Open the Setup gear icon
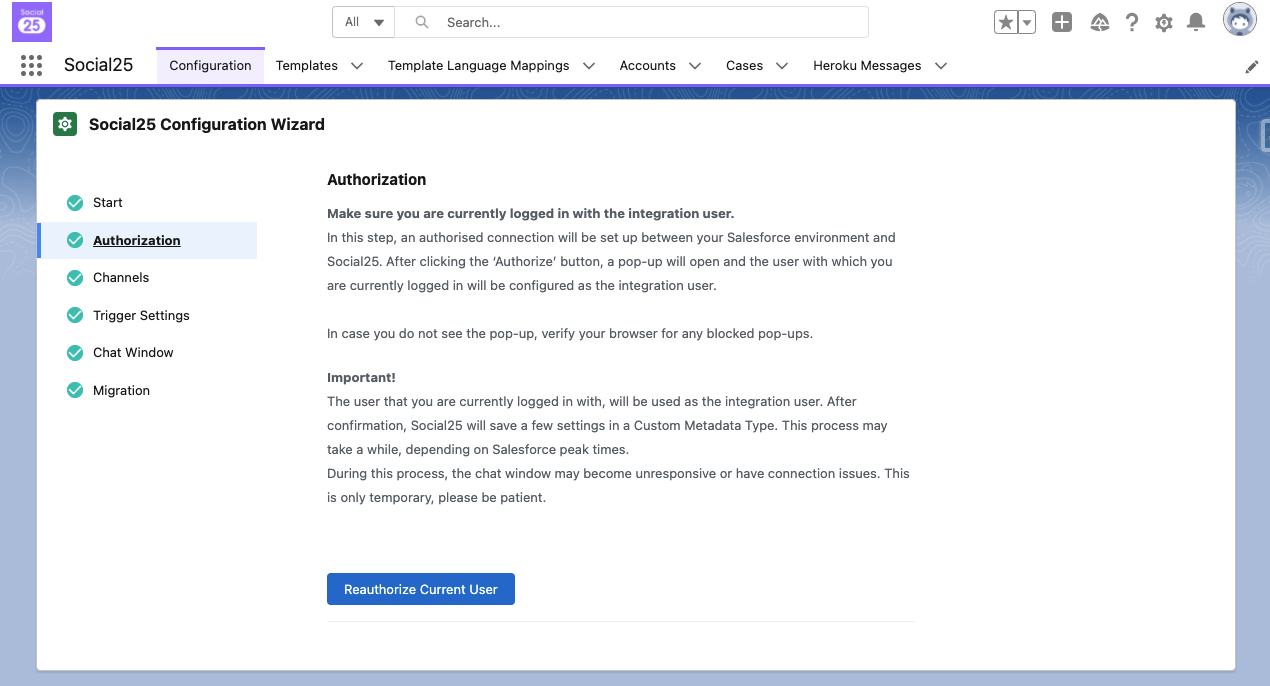The width and height of the screenshot is (1270, 686). pos(1163,22)
